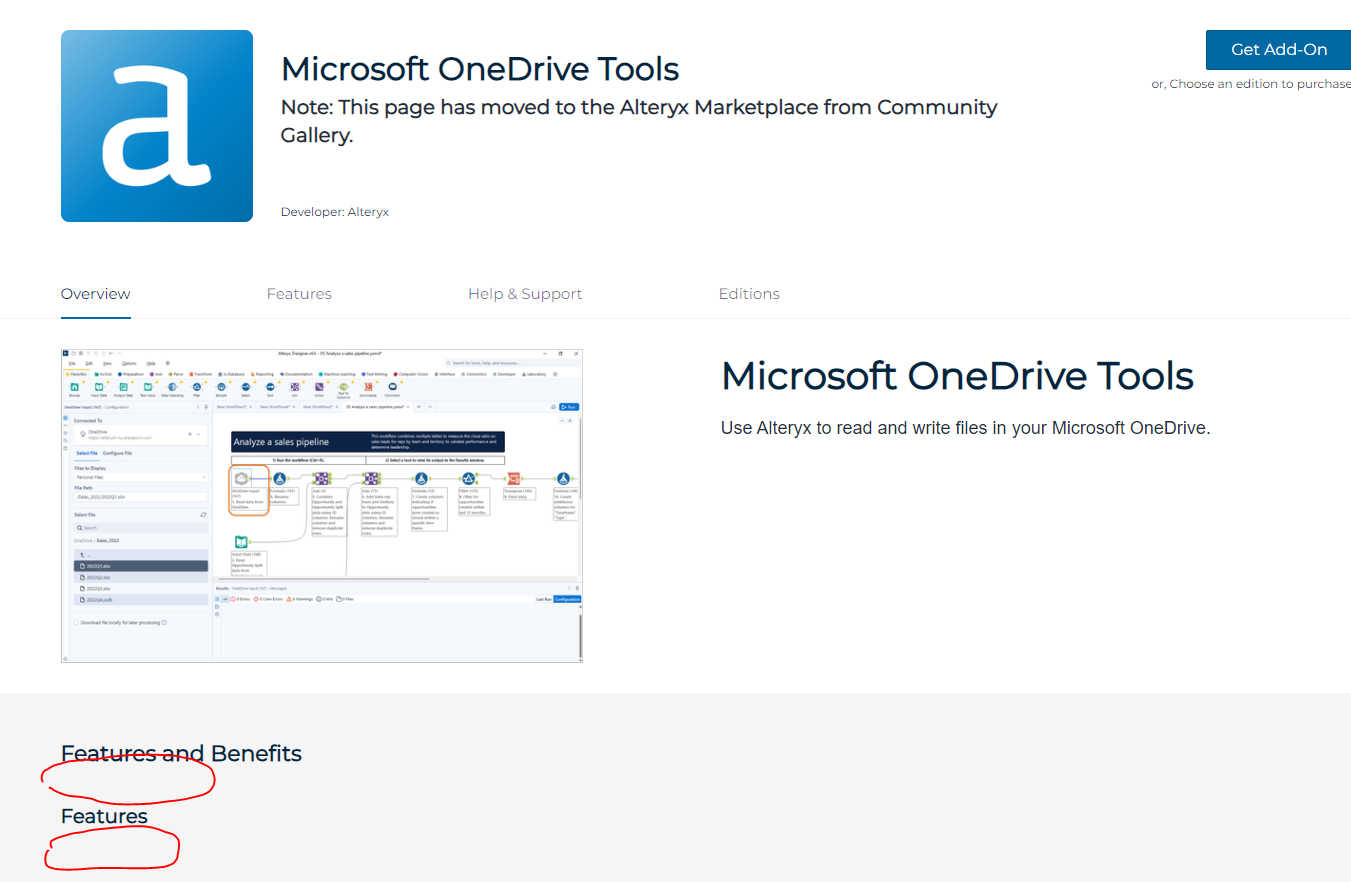Click the Get Add-On button
The height and width of the screenshot is (882, 1351).
coord(1278,49)
